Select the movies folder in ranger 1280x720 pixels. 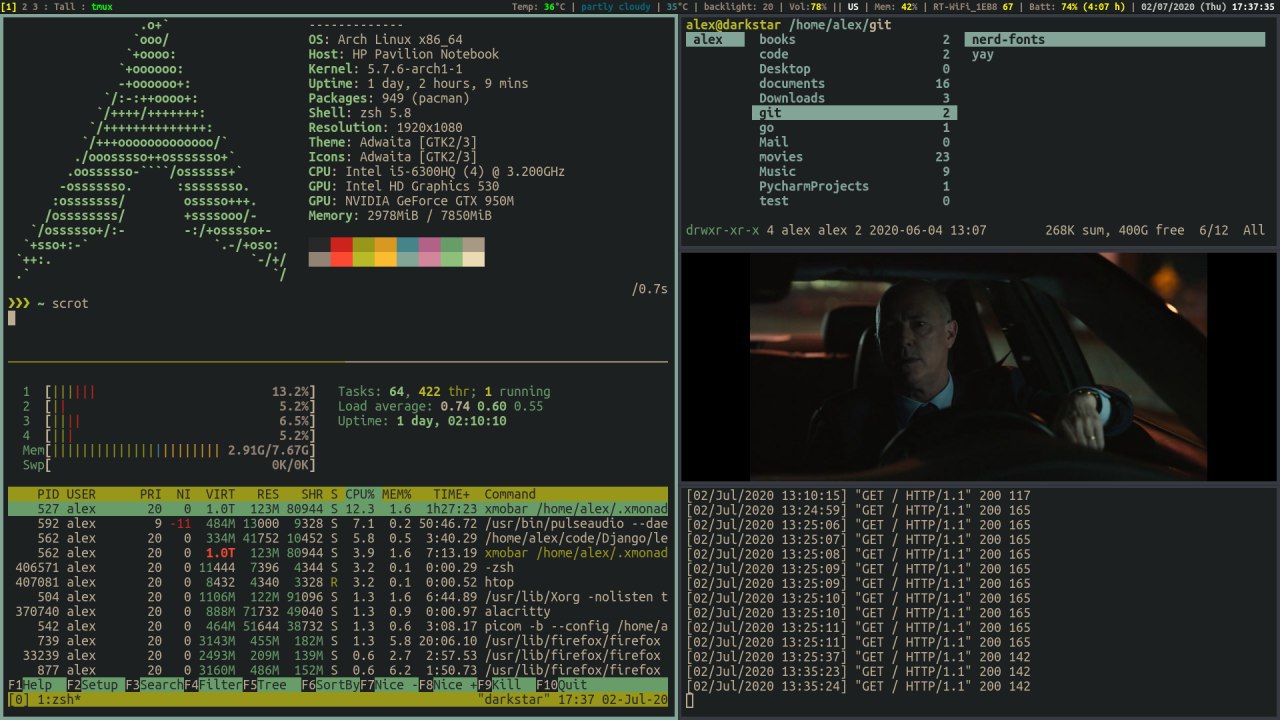coord(854,157)
